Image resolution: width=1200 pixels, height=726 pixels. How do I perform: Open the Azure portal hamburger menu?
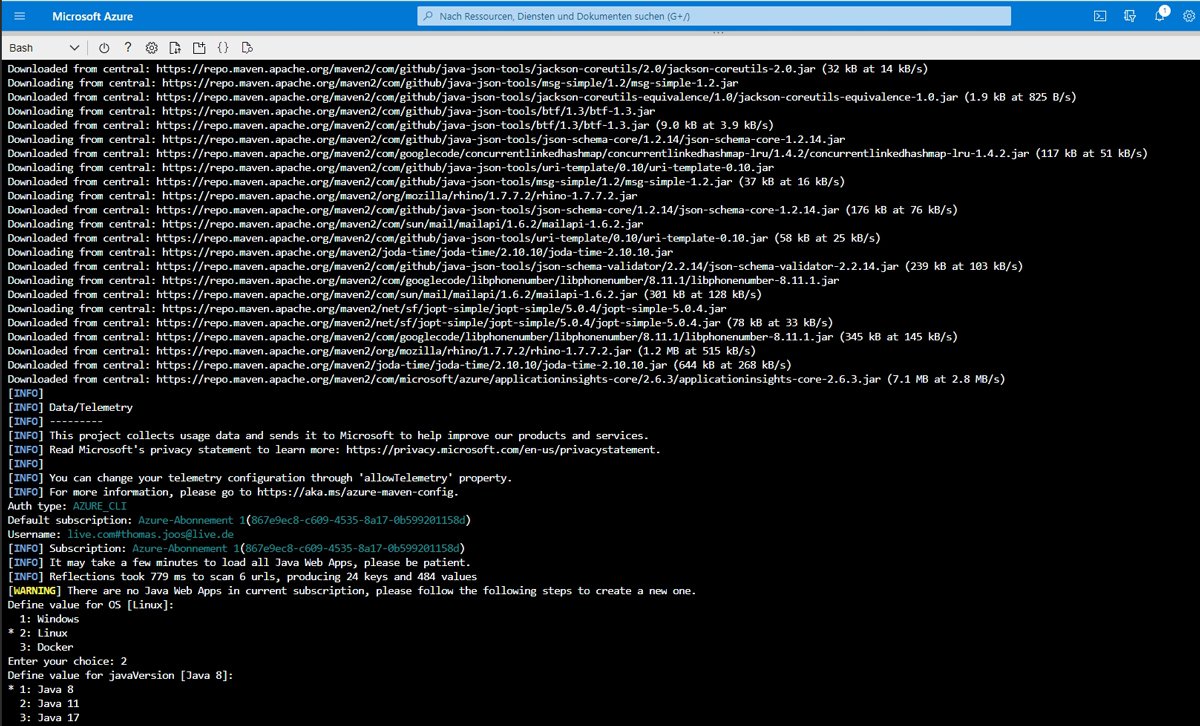[20, 16]
